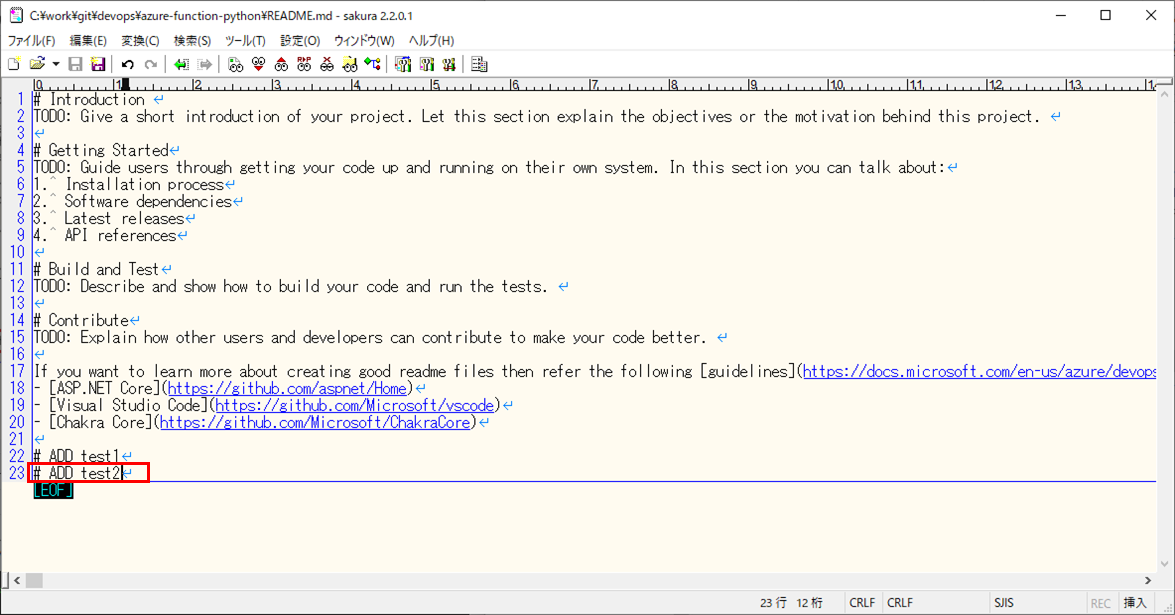
Task: Open the ファイル(F) menu
Action: pos(31,40)
